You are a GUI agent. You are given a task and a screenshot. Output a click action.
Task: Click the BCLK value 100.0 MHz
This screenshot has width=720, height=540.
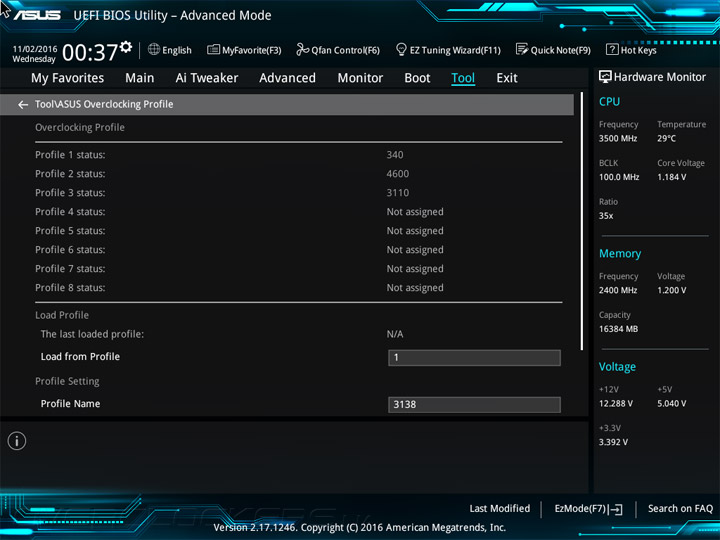[619, 177]
